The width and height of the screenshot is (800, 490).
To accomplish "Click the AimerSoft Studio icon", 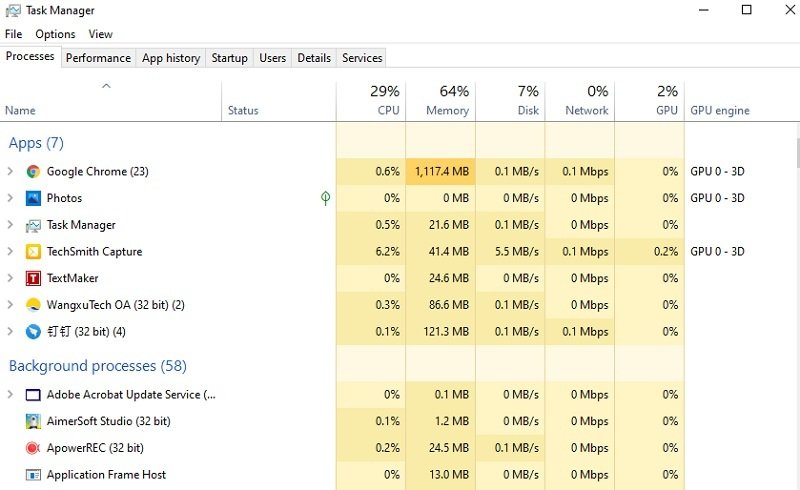I will [x=33, y=421].
